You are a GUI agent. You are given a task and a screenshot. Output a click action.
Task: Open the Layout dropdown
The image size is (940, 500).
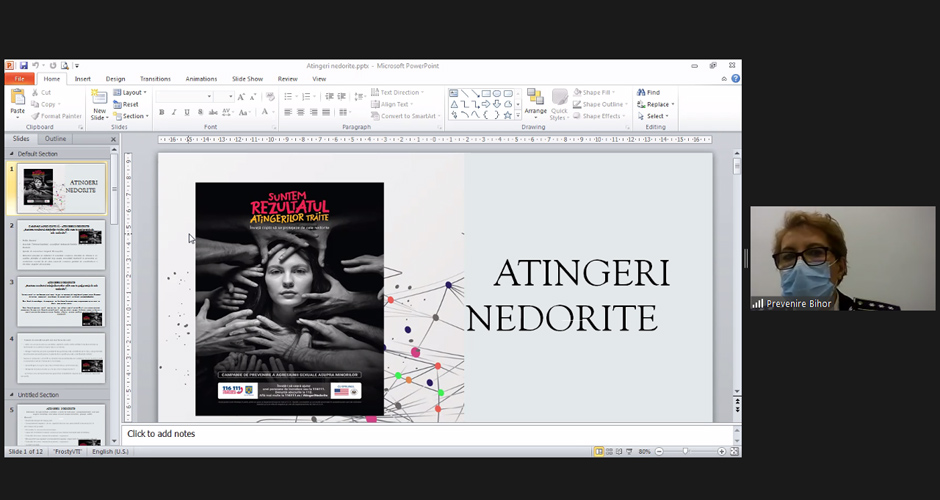tap(129, 92)
